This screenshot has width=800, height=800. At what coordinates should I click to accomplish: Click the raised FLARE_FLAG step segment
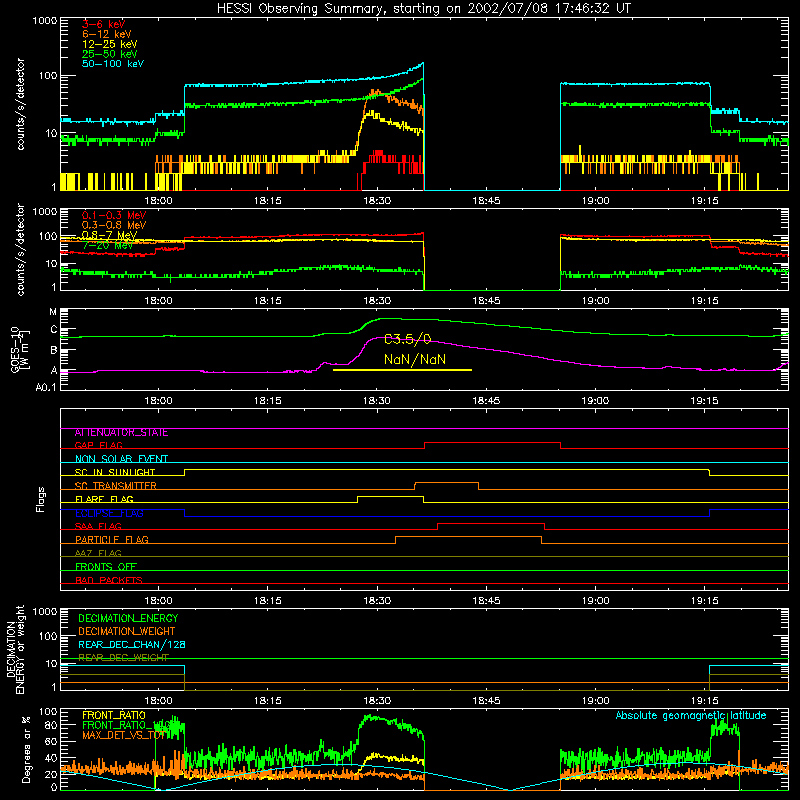tap(390, 496)
